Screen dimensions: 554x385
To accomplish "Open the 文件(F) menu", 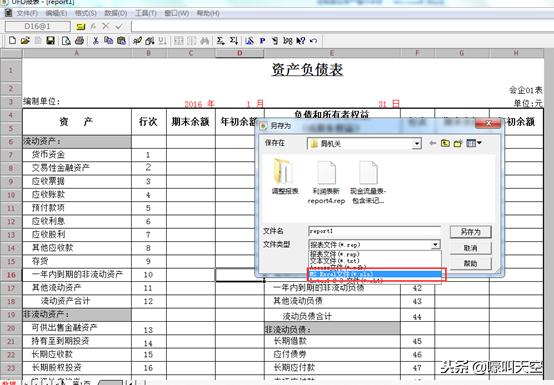I will click(27, 13).
